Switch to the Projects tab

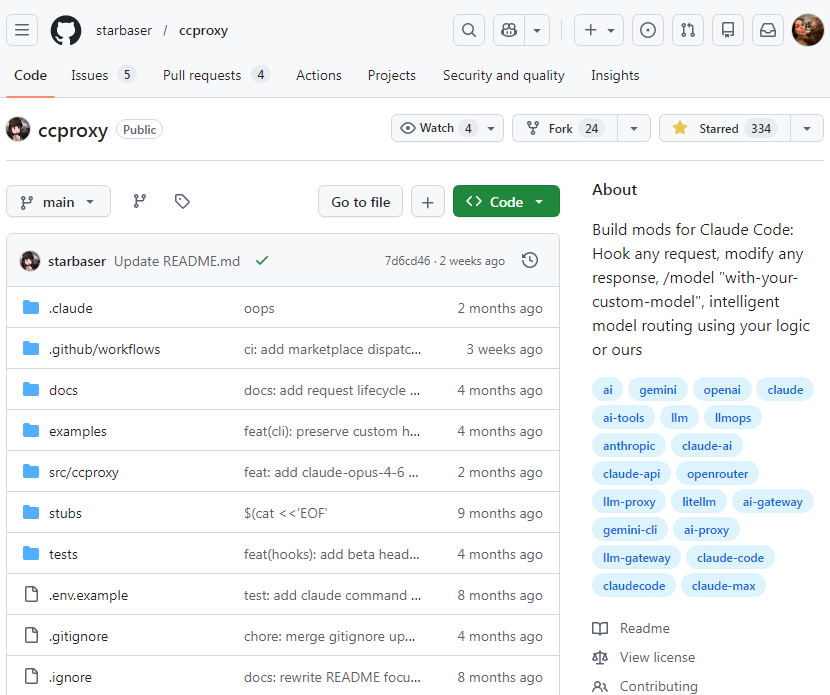click(x=392, y=75)
